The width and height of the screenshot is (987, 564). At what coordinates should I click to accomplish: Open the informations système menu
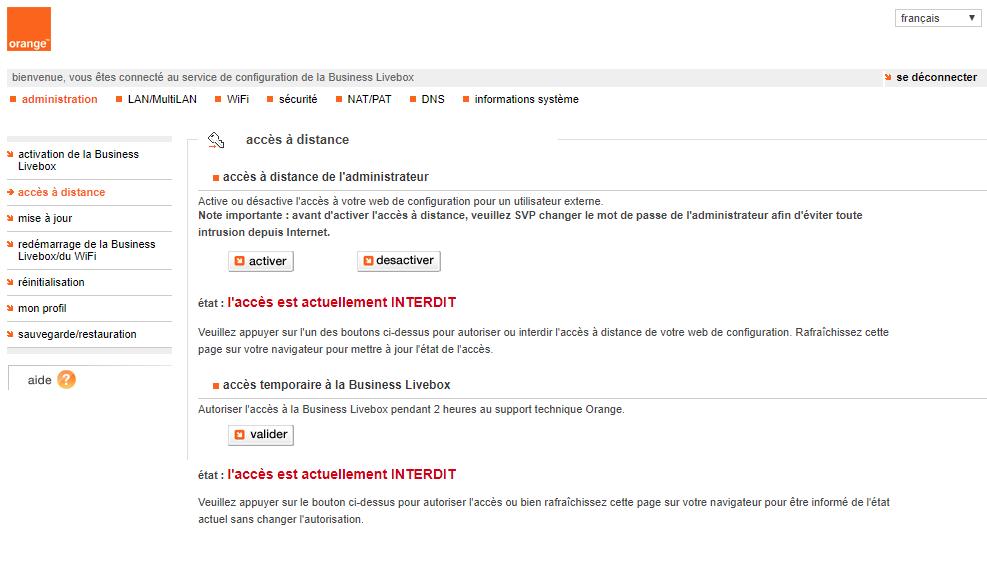526,99
